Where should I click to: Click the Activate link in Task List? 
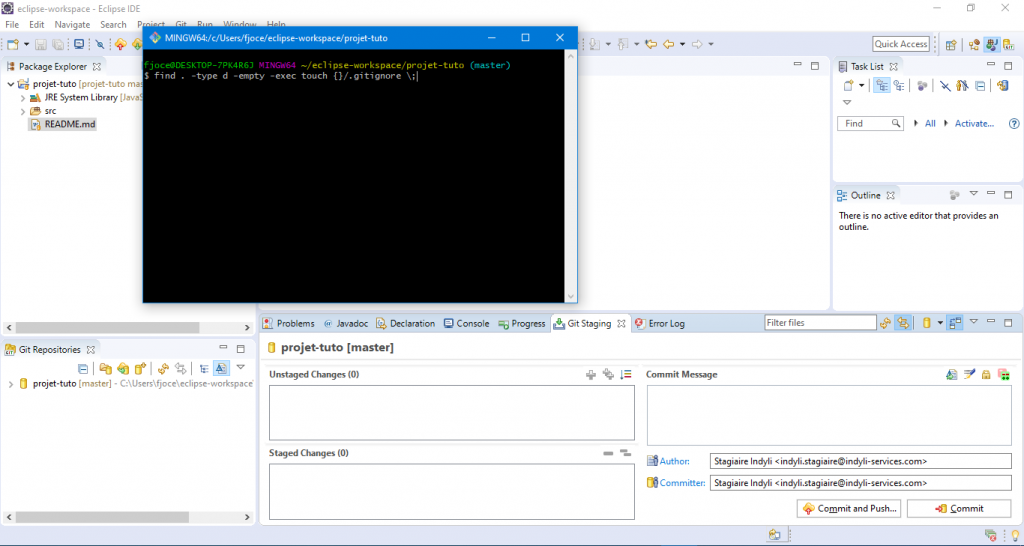pyautogui.click(x=974, y=123)
